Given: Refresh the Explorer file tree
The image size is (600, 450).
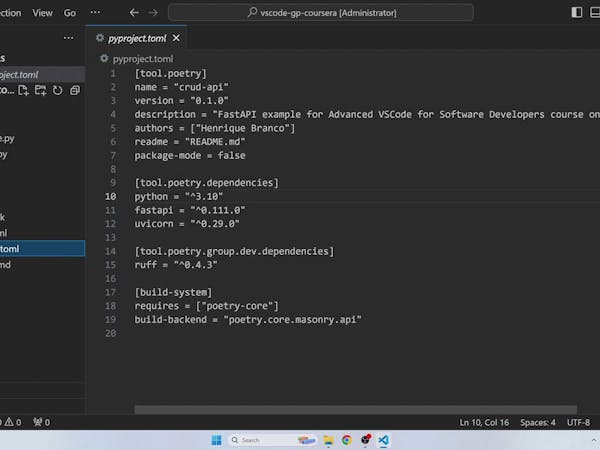Looking at the screenshot, I should [57, 90].
